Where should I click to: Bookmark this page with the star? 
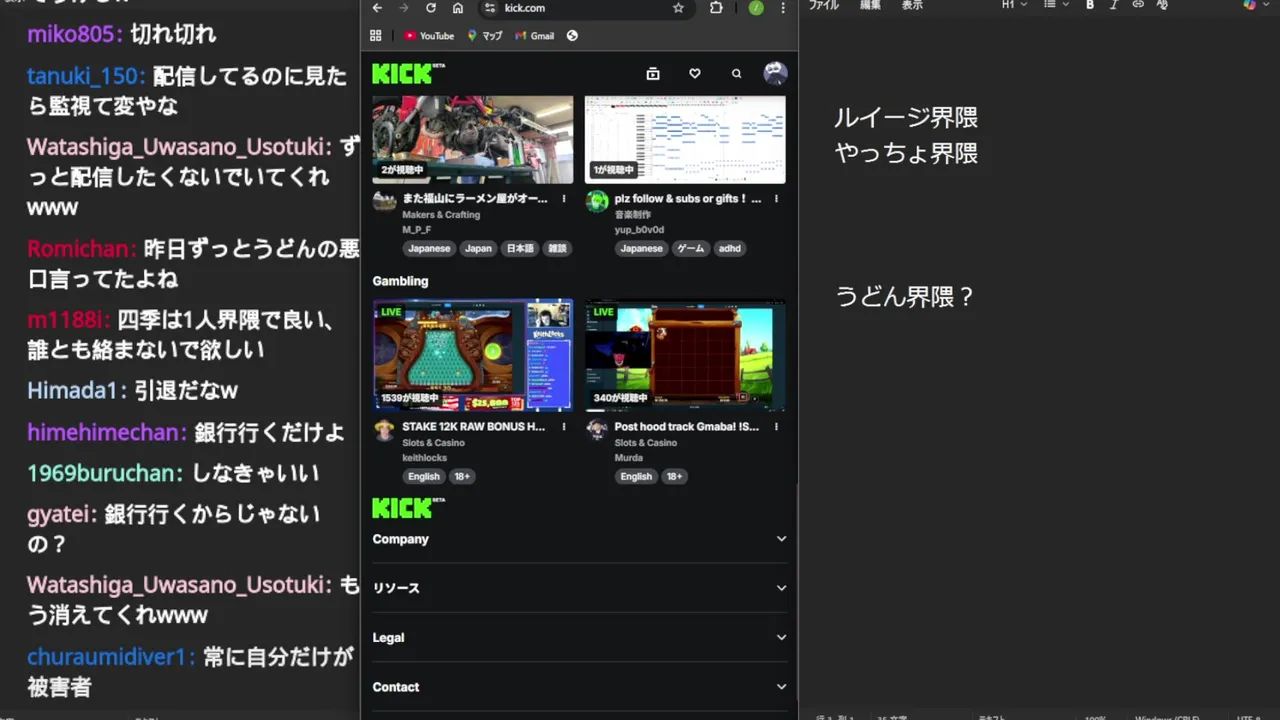[678, 8]
